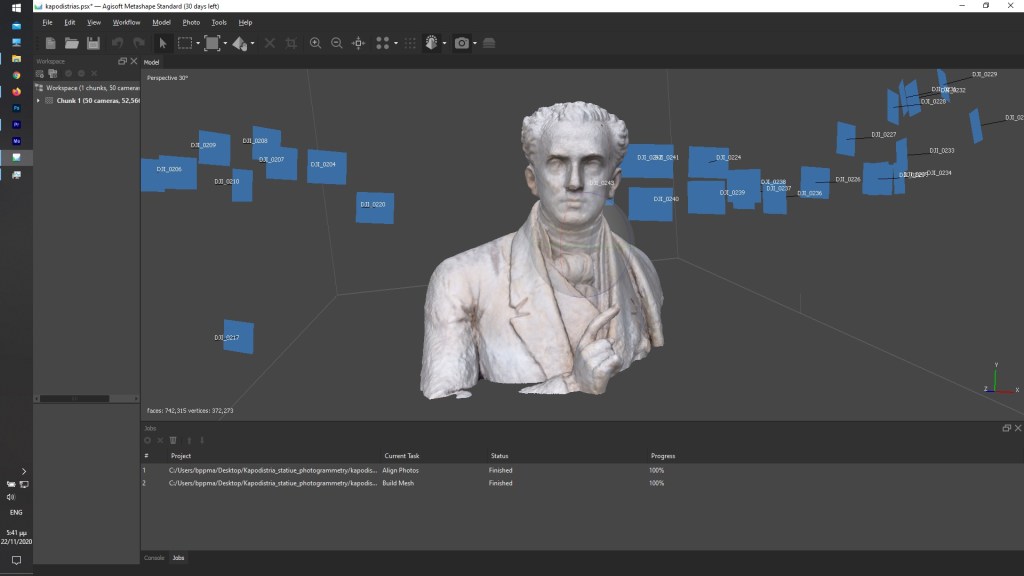Click the Zoom Out magnifier icon
1024x576 pixels.
click(x=336, y=43)
